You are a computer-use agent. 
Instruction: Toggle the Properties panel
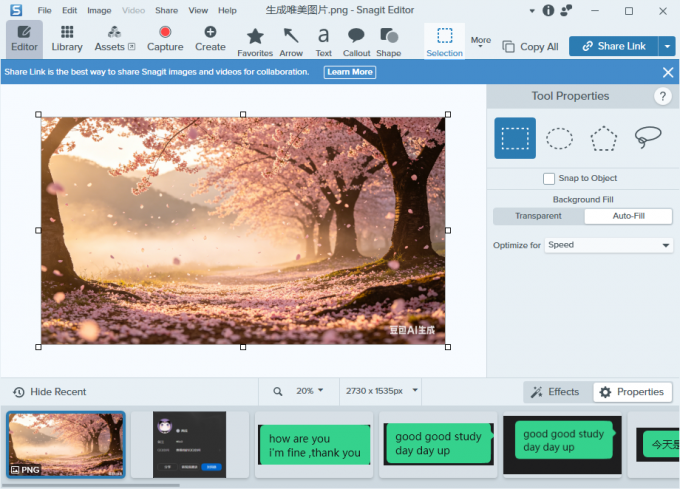click(x=632, y=392)
